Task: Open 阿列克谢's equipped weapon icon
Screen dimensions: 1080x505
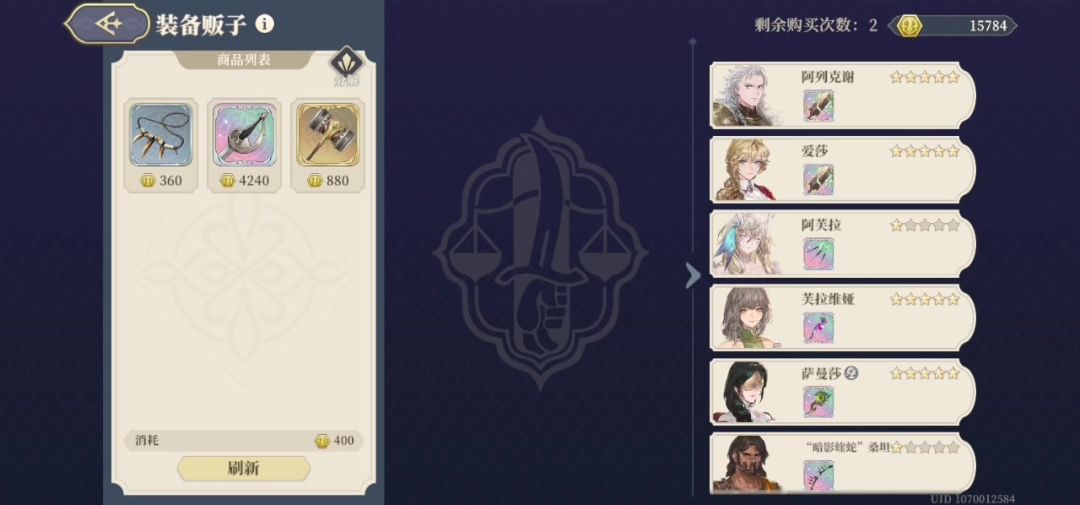Action: (x=818, y=107)
